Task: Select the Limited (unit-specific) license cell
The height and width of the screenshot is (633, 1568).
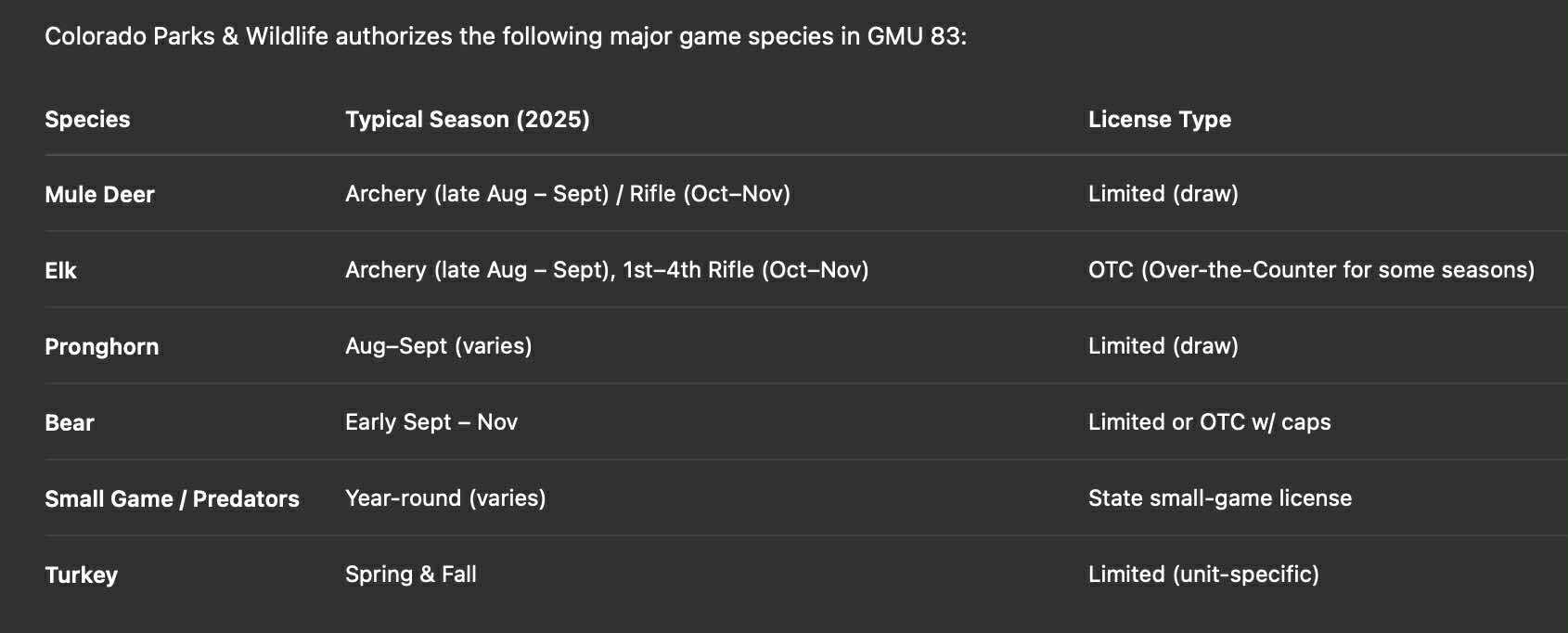Action: click(x=1202, y=575)
